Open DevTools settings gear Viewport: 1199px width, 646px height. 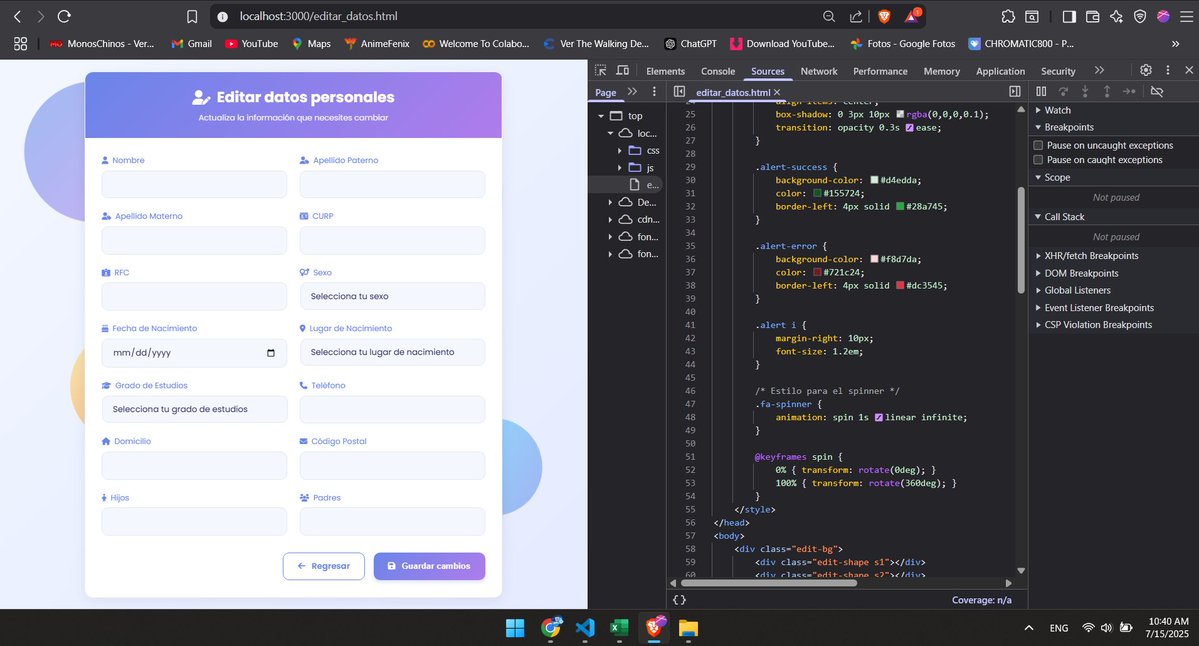pos(1145,70)
